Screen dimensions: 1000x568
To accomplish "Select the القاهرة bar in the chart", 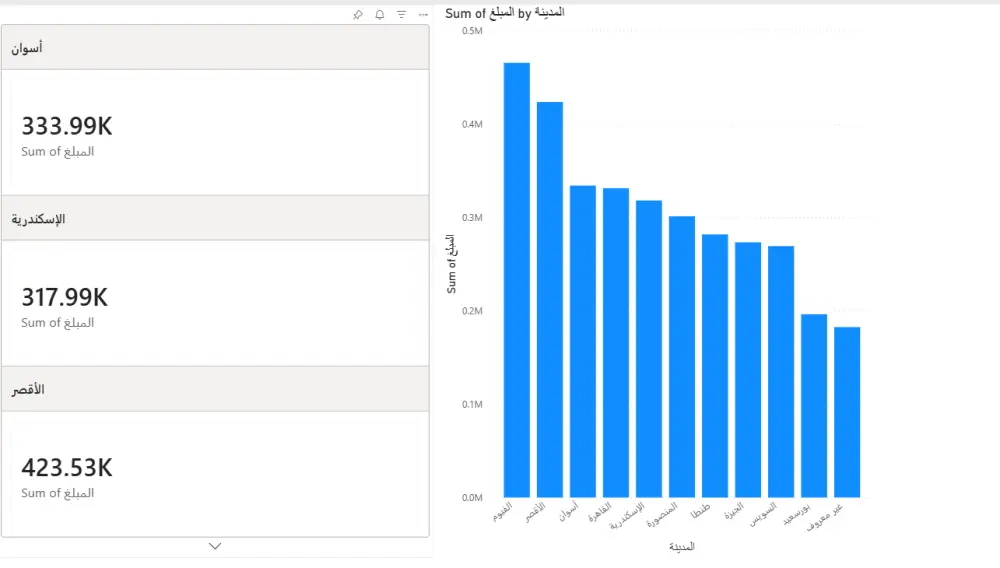I will coord(616,342).
